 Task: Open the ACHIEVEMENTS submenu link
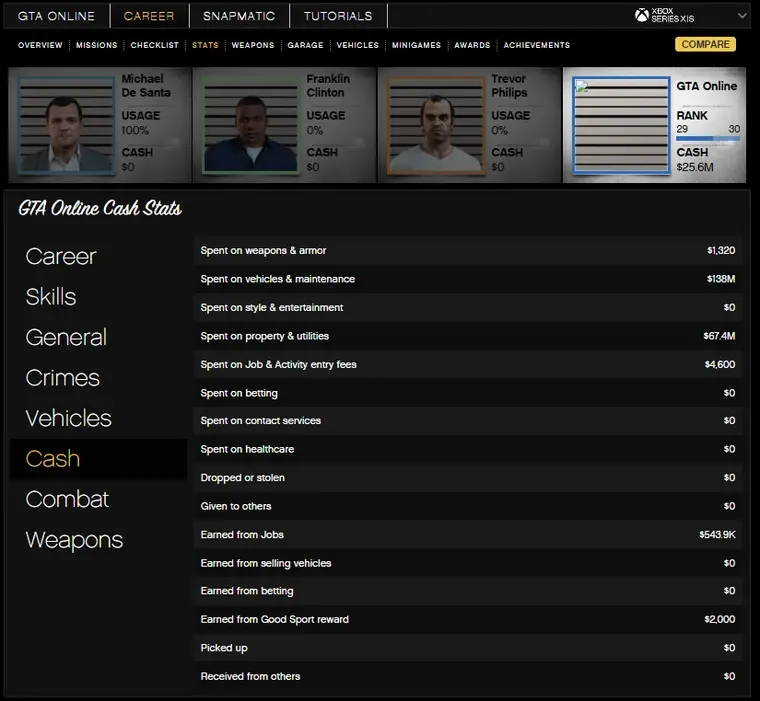click(x=536, y=45)
